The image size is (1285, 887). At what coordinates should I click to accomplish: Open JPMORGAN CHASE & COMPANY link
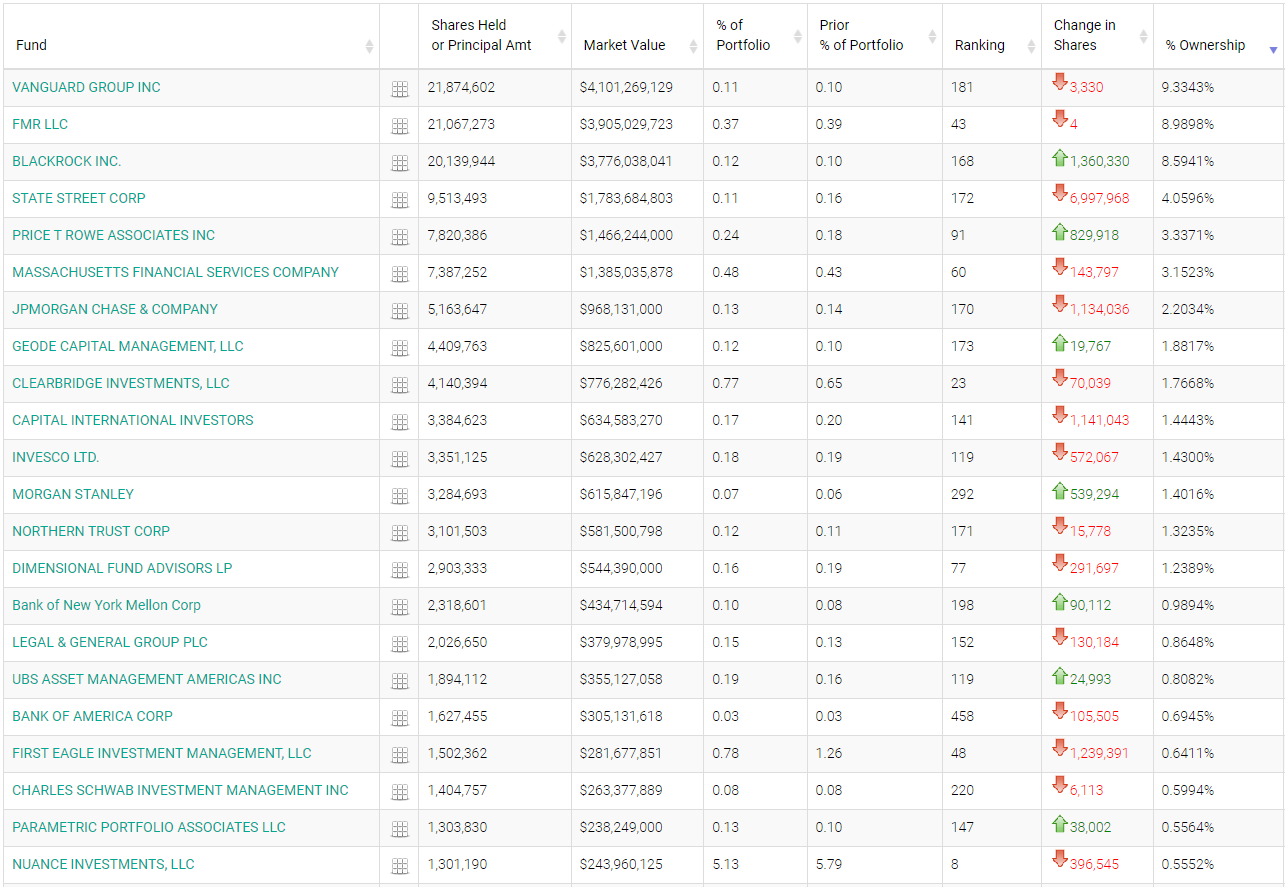tap(115, 309)
